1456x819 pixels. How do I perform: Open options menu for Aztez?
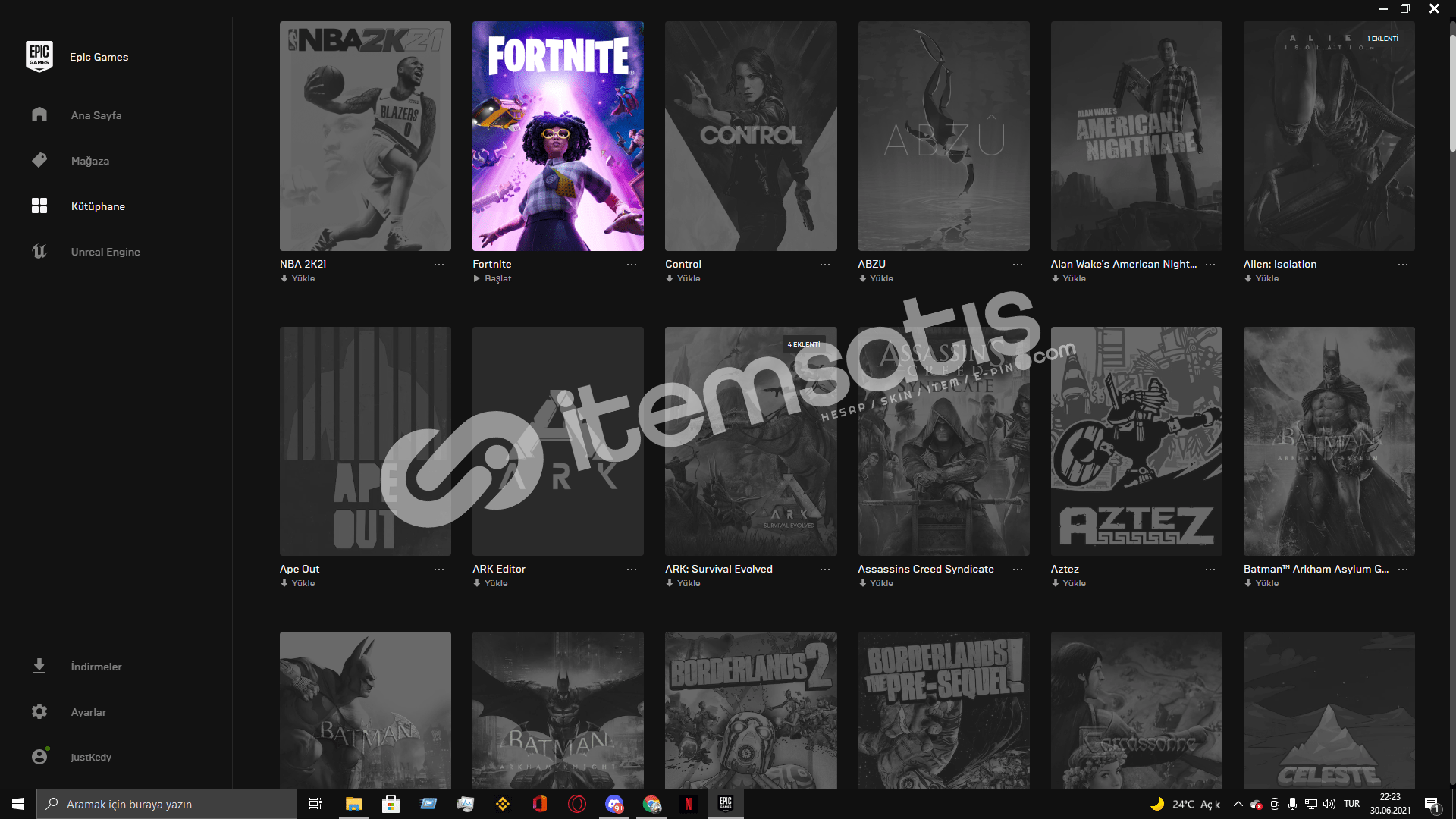[1210, 570]
